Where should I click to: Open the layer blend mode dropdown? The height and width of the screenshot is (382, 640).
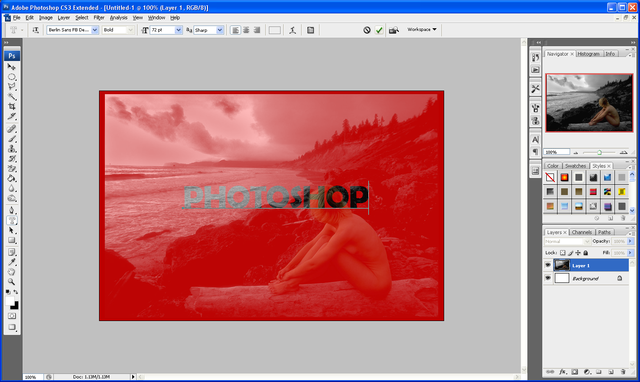coord(567,242)
